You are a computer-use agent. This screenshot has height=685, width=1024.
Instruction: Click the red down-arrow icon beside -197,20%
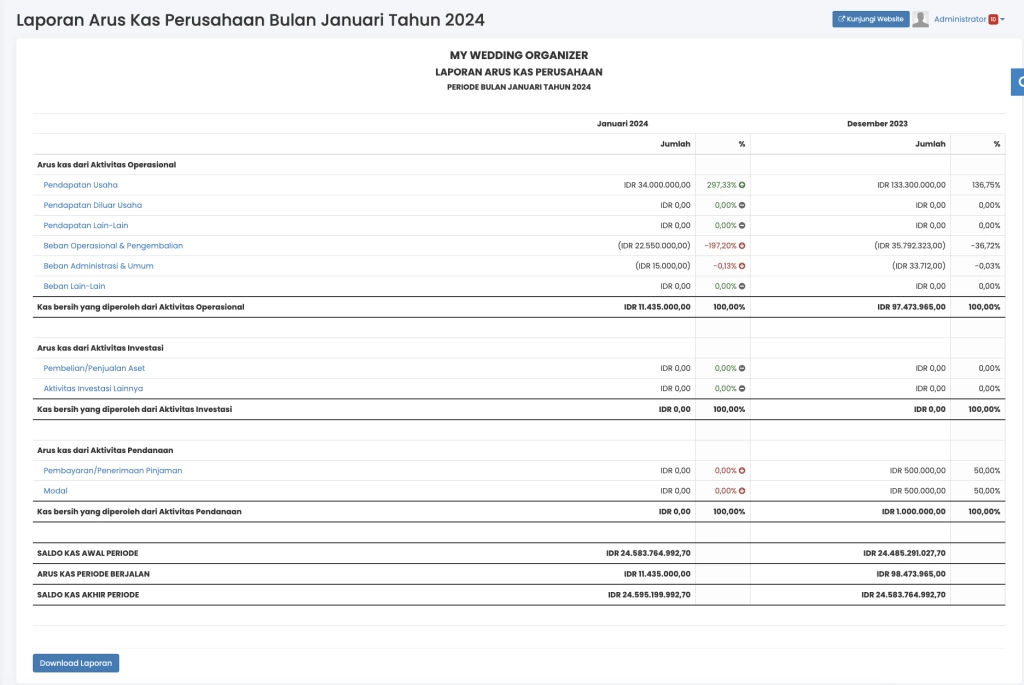(742, 245)
